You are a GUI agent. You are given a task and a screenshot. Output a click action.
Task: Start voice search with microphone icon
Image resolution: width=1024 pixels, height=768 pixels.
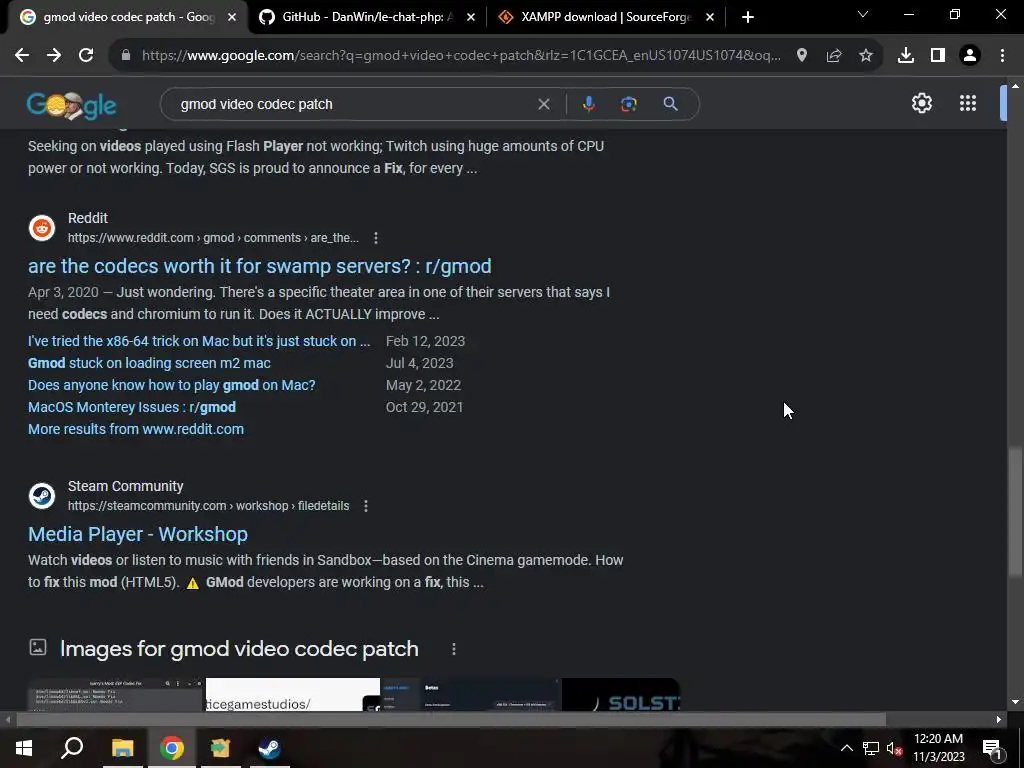click(x=588, y=104)
